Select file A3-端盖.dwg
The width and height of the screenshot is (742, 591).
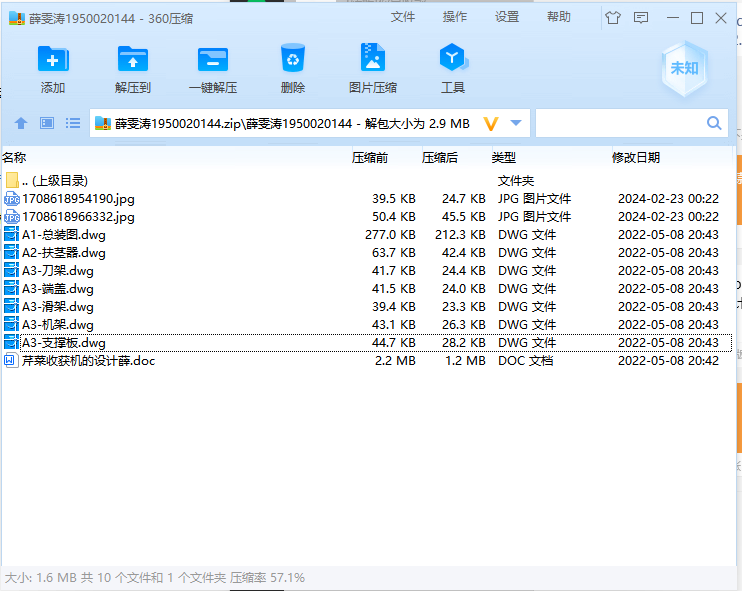pyautogui.click(x=367, y=289)
